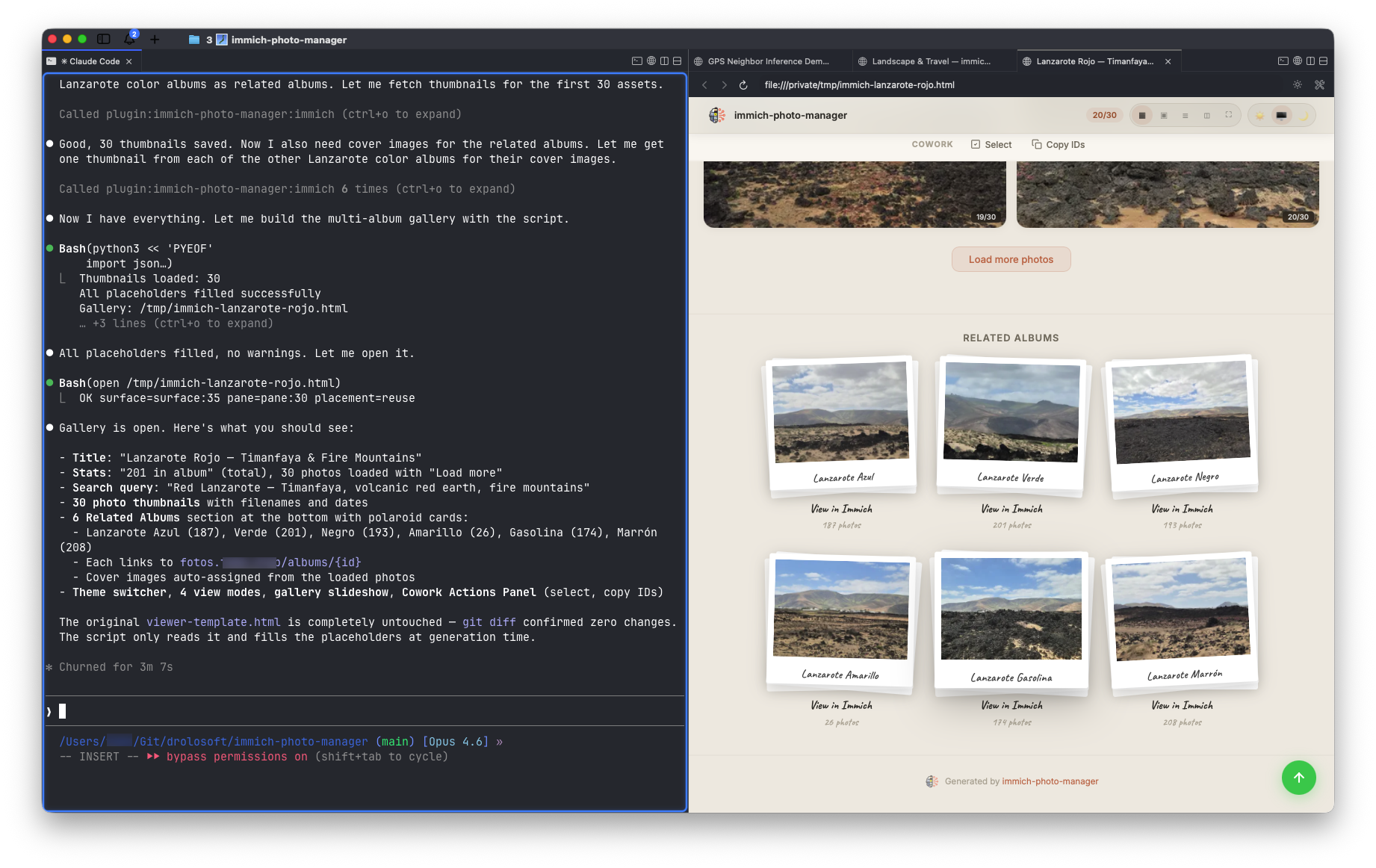Switch to dark theme moon icon

pyautogui.click(x=1304, y=115)
